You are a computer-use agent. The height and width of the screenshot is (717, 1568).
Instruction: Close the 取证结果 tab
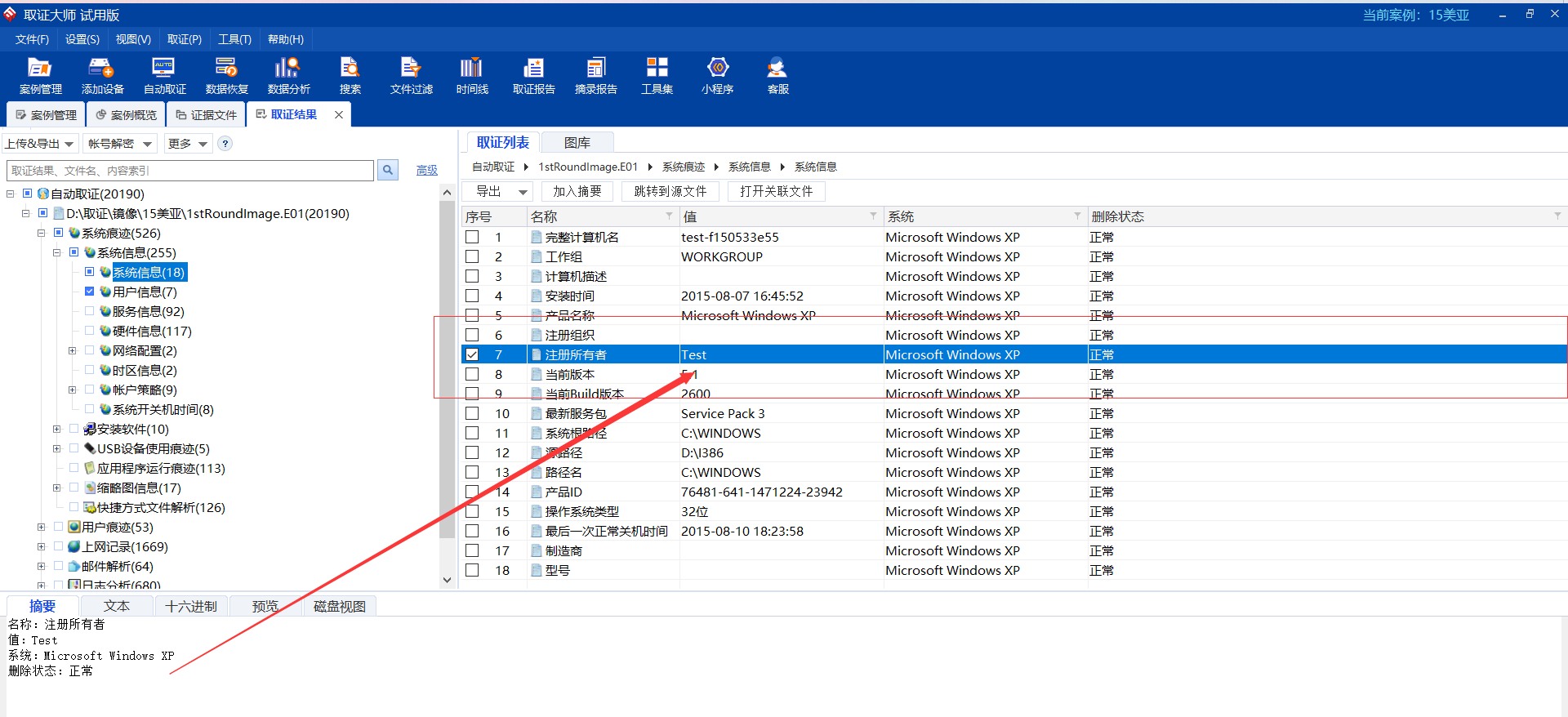pos(339,115)
